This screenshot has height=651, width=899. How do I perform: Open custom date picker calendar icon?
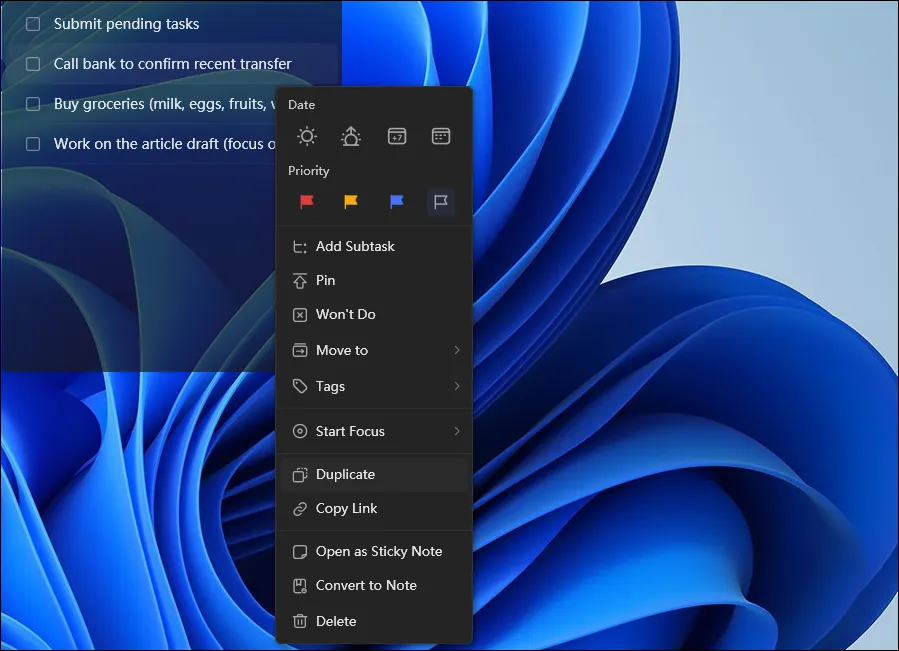441,136
